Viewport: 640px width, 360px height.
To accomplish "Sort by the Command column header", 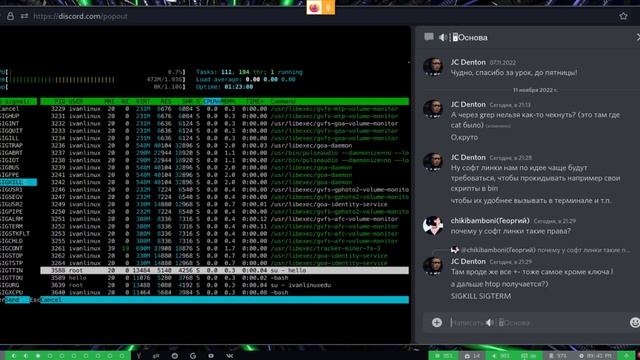I will click(x=282, y=101).
